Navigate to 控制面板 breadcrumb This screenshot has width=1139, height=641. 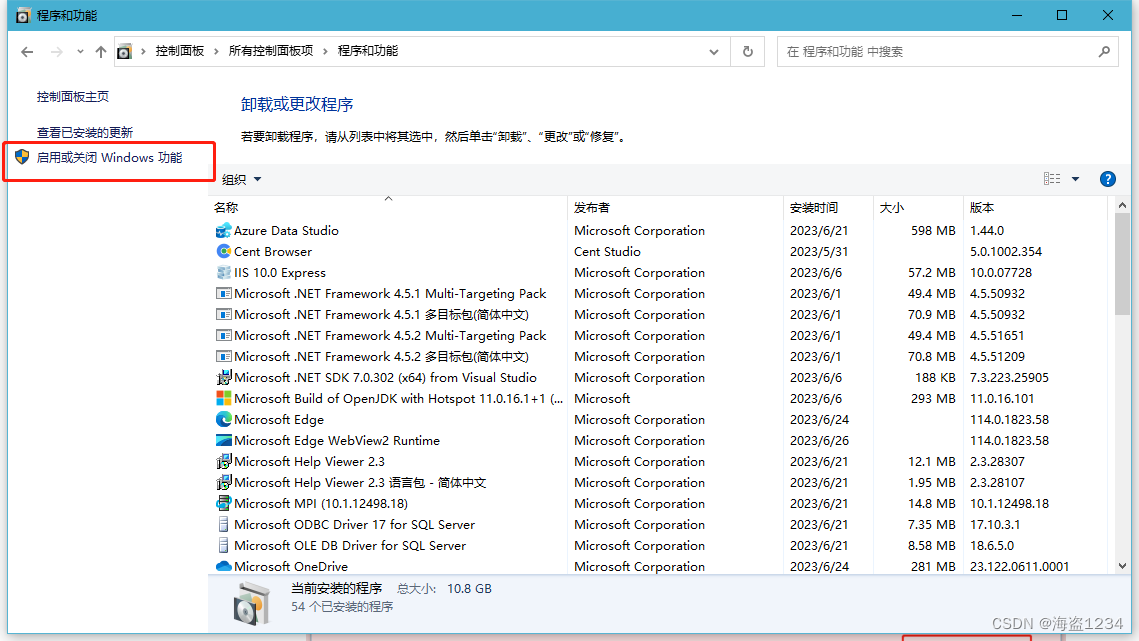pyautogui.click(x=179, y=51)
